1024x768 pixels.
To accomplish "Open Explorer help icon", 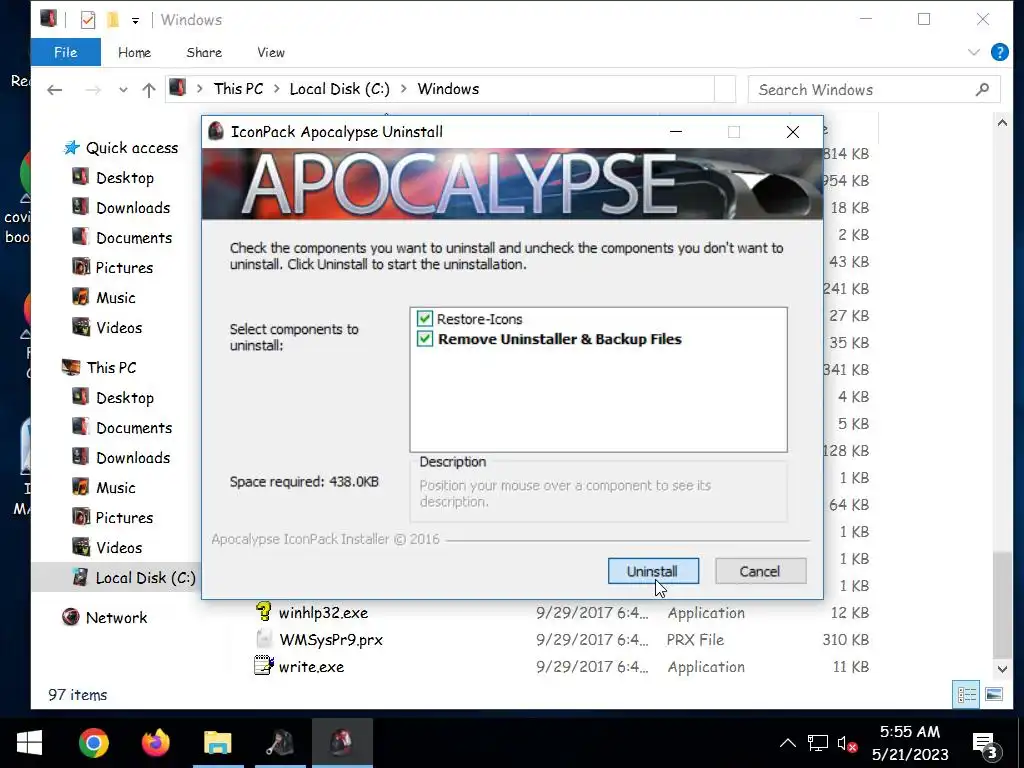I will (x=1000, y=52).
